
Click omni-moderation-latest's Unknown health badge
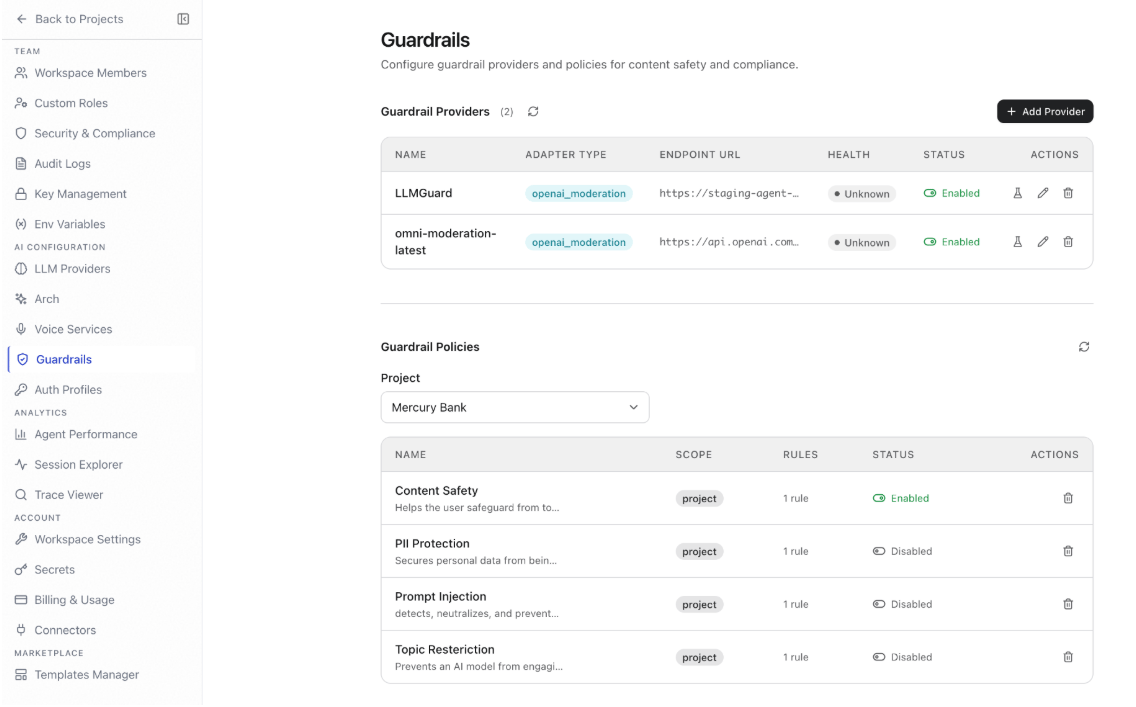coord(861,243)
